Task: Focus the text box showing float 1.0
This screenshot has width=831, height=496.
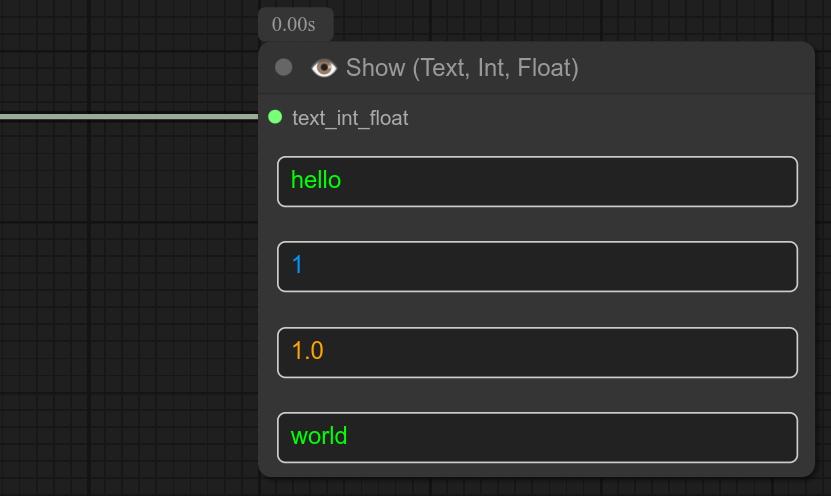Action: 537,352
